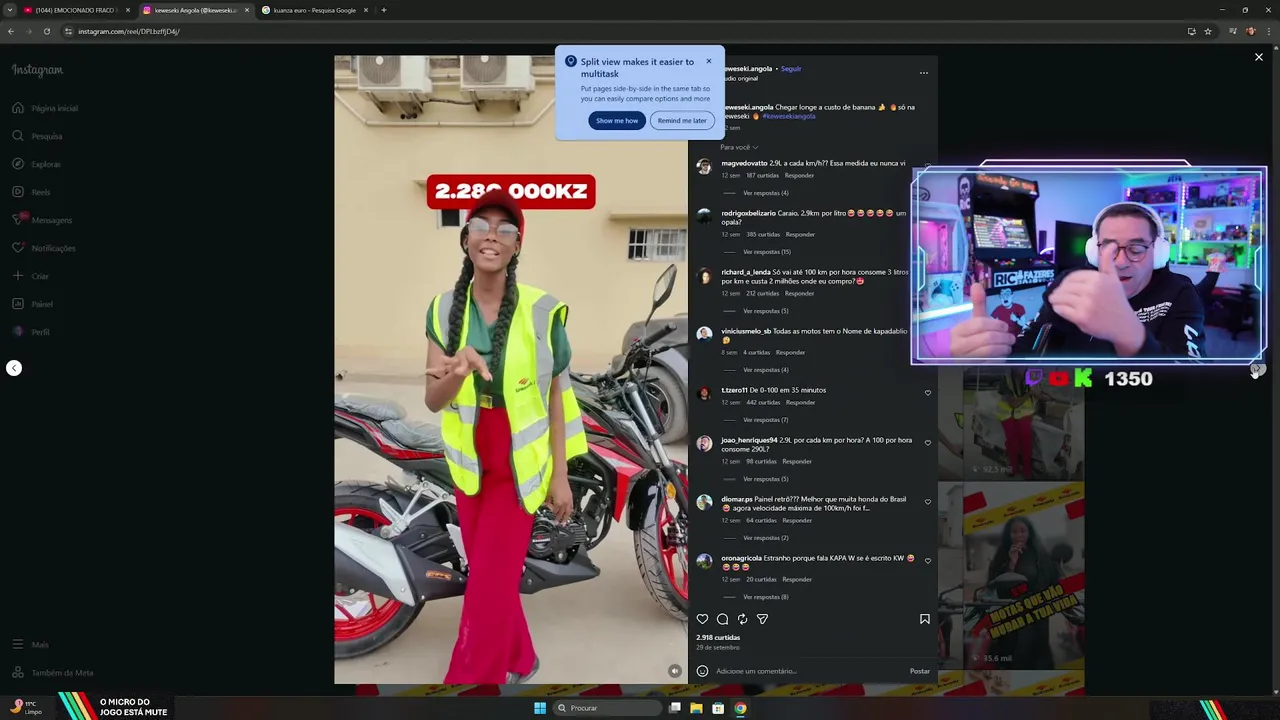Open the three-dots options menu for the post
Screen dimensions: 1280x720
pyautogui.click(x=923, y=73)
